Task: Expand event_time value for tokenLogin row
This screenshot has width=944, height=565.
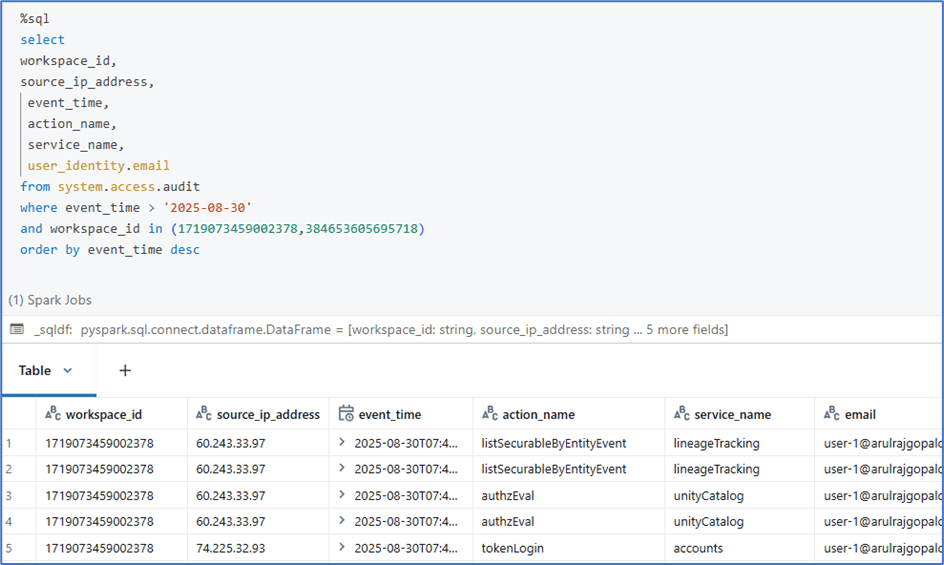Action: [x=342, y=548]
